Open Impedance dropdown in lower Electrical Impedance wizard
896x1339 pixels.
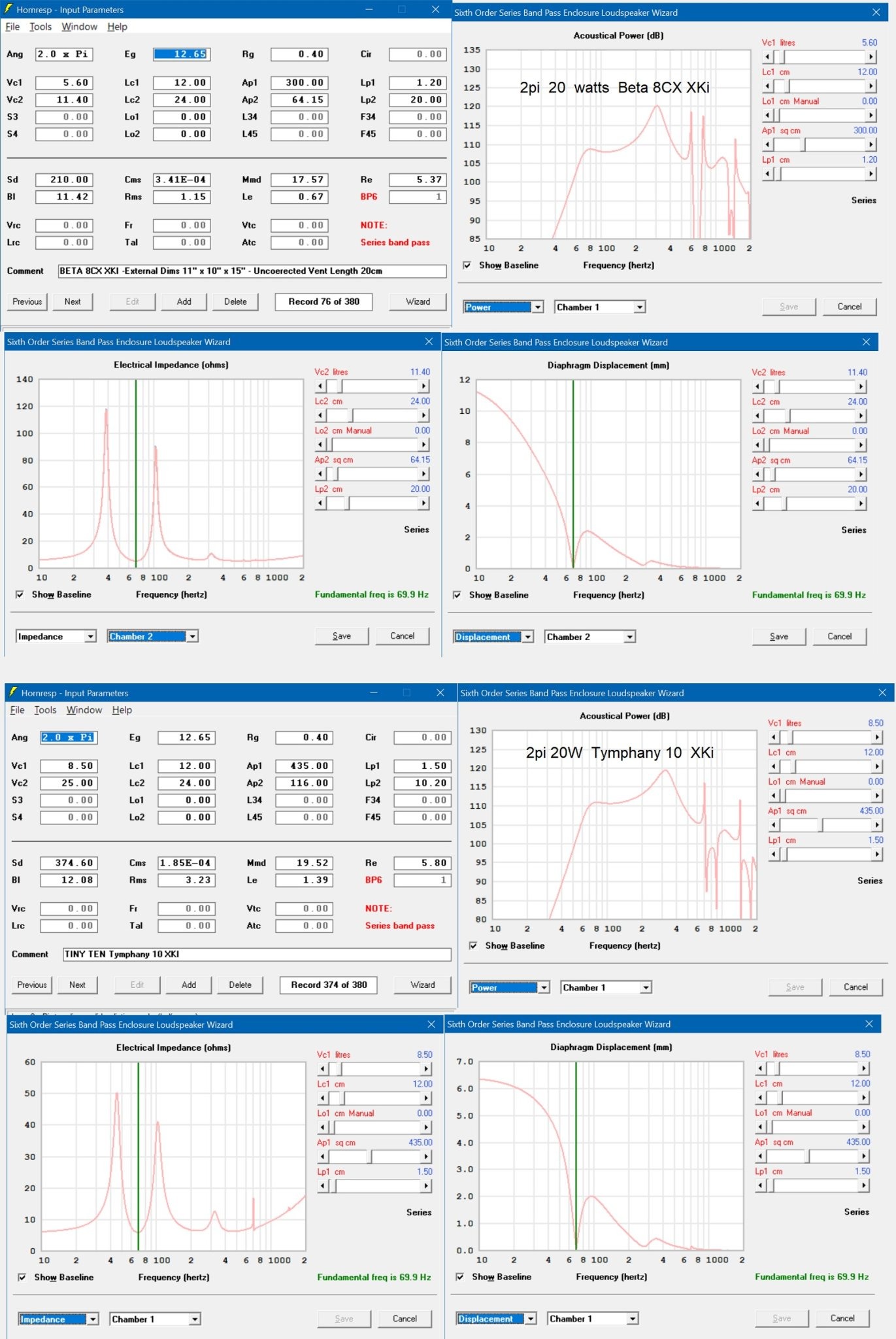coord(93,1319)
